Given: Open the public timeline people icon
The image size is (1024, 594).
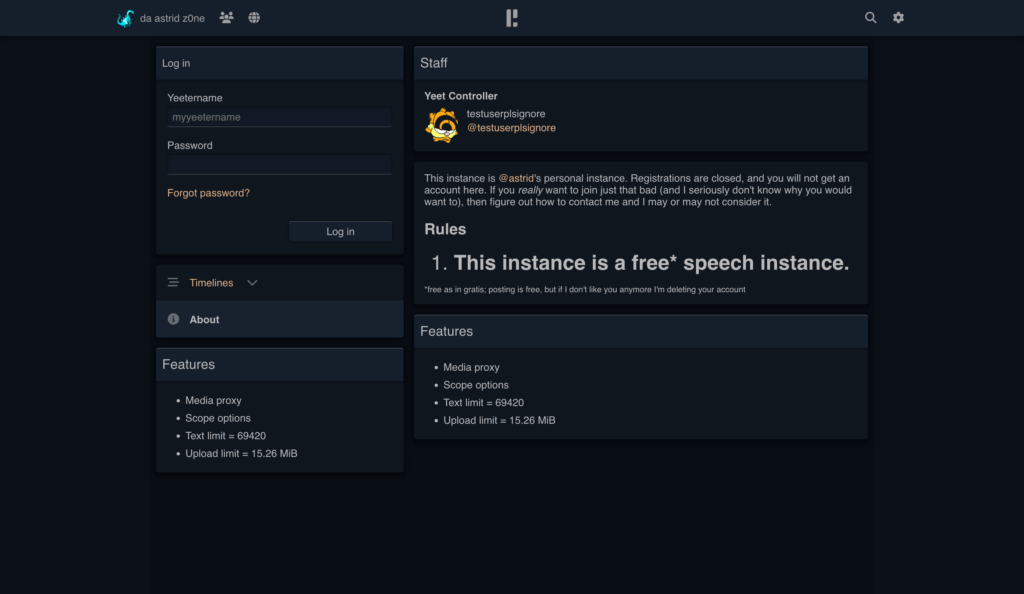Looking at the screenshot, I should coord(227,18).
